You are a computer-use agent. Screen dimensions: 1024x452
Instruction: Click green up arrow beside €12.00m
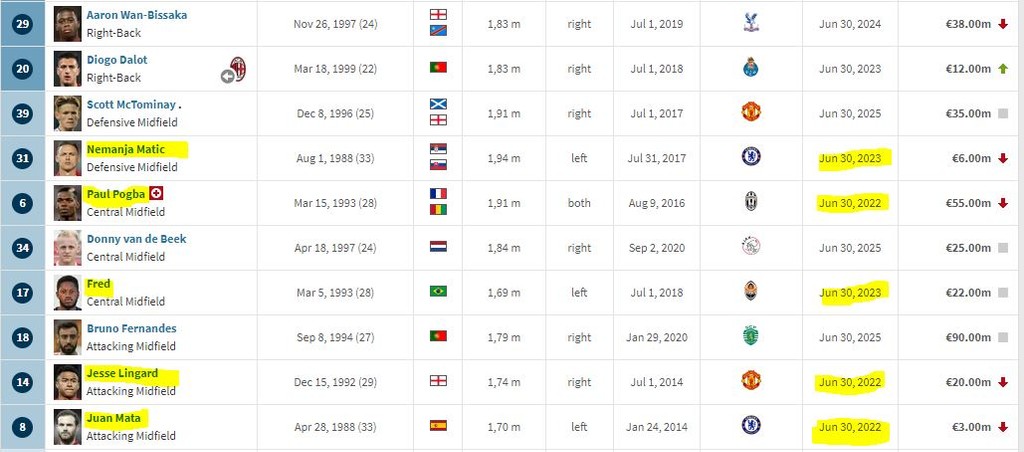(1003, 69)
